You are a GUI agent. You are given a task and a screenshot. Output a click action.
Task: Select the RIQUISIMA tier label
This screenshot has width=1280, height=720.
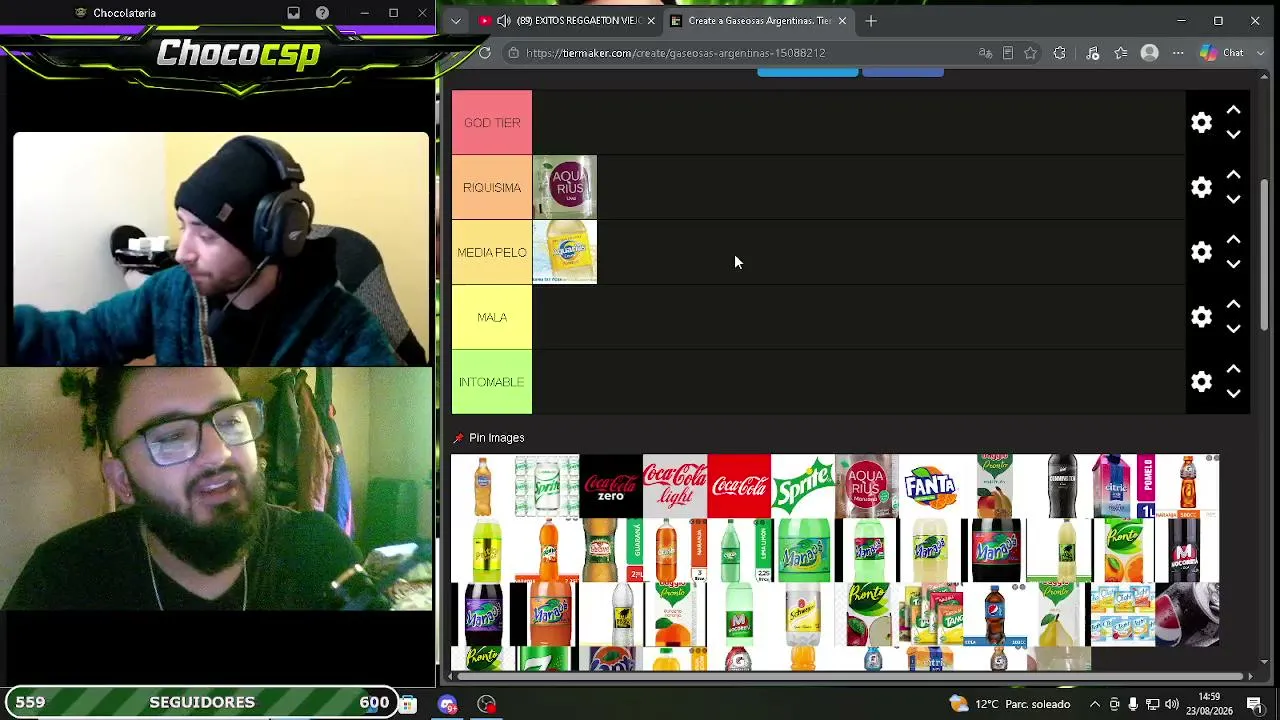pos(492,188)
